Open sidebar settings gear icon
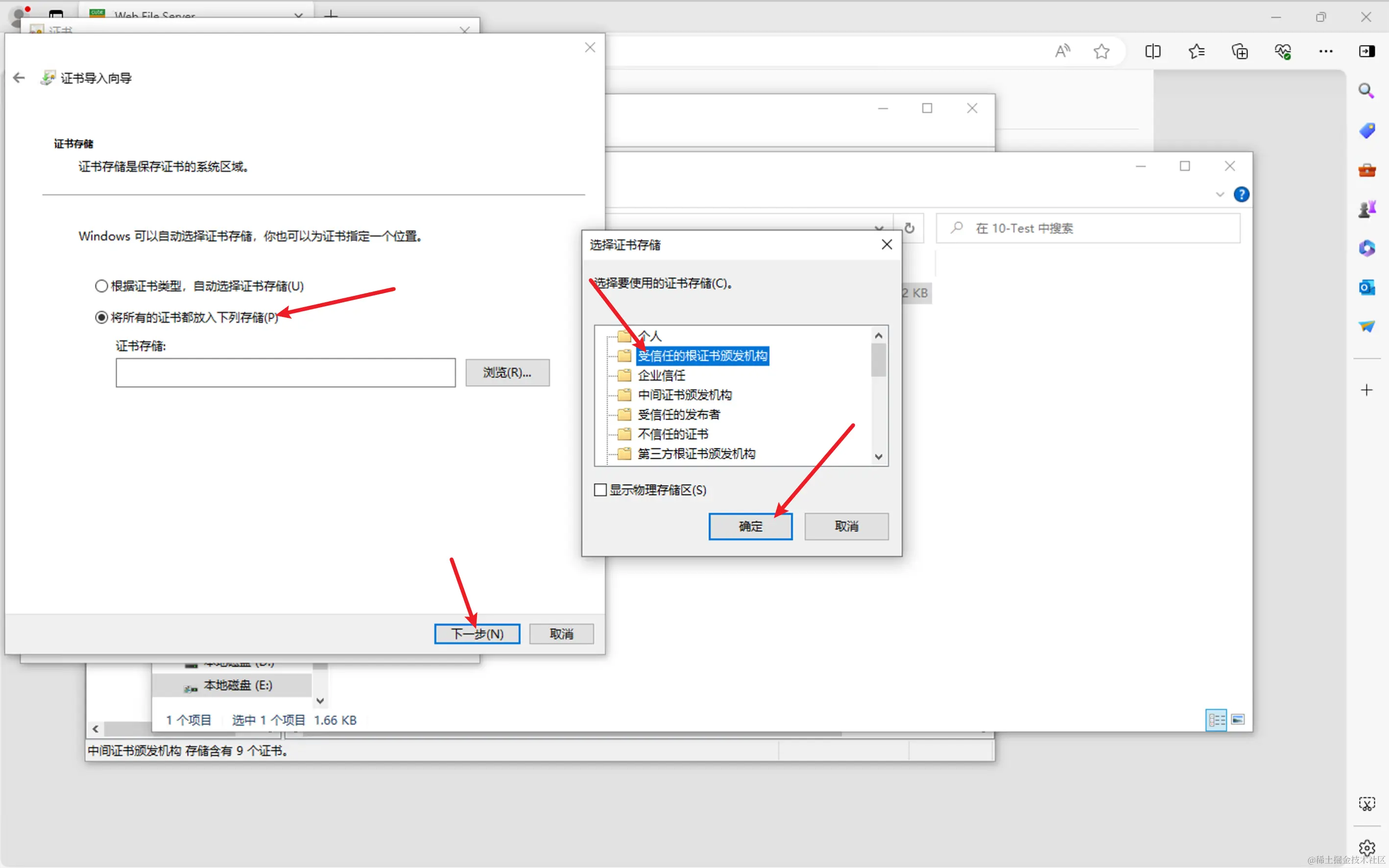 [1366, 847]
